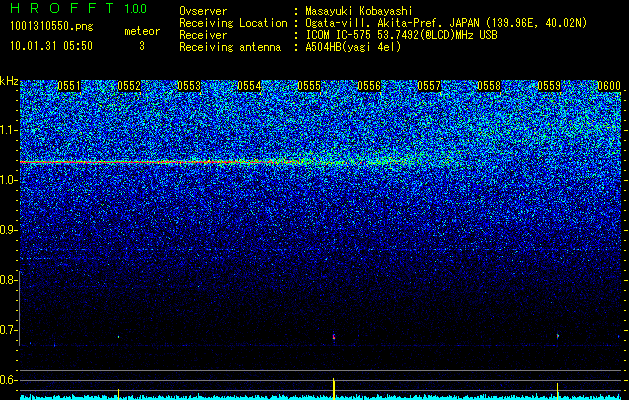Viewport: 629px width, 400px height.
Task: Click the A504HB(yagi 4el) antenna text
Action: [x=353, y=47]
